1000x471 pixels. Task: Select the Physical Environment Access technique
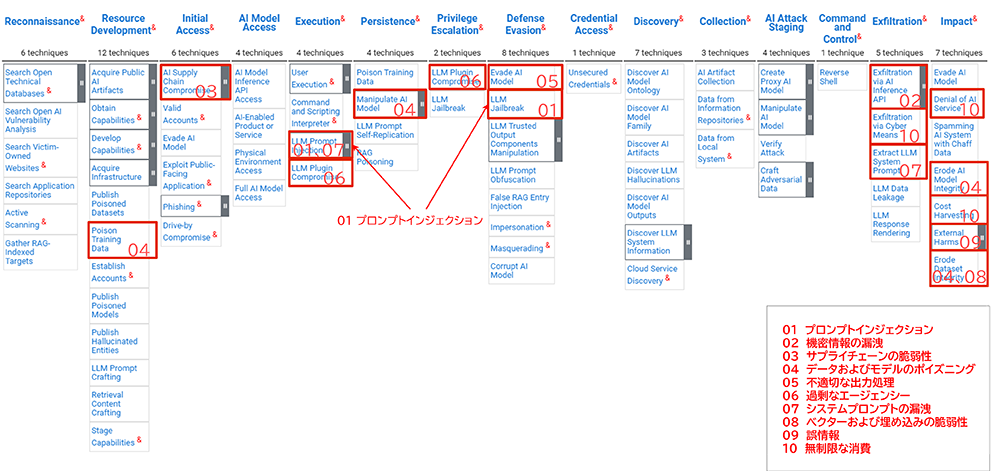[258, 161]
